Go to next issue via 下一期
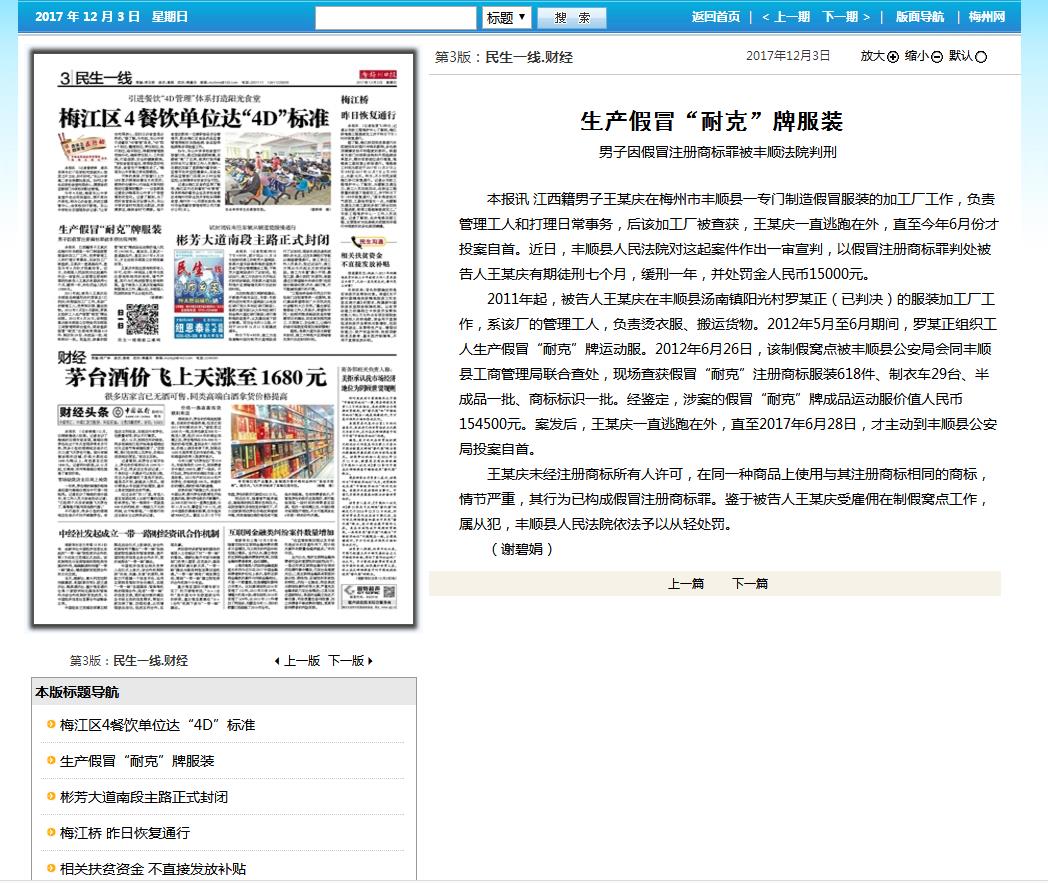The width and height of the screenshot is (1048, 883). 846,17
